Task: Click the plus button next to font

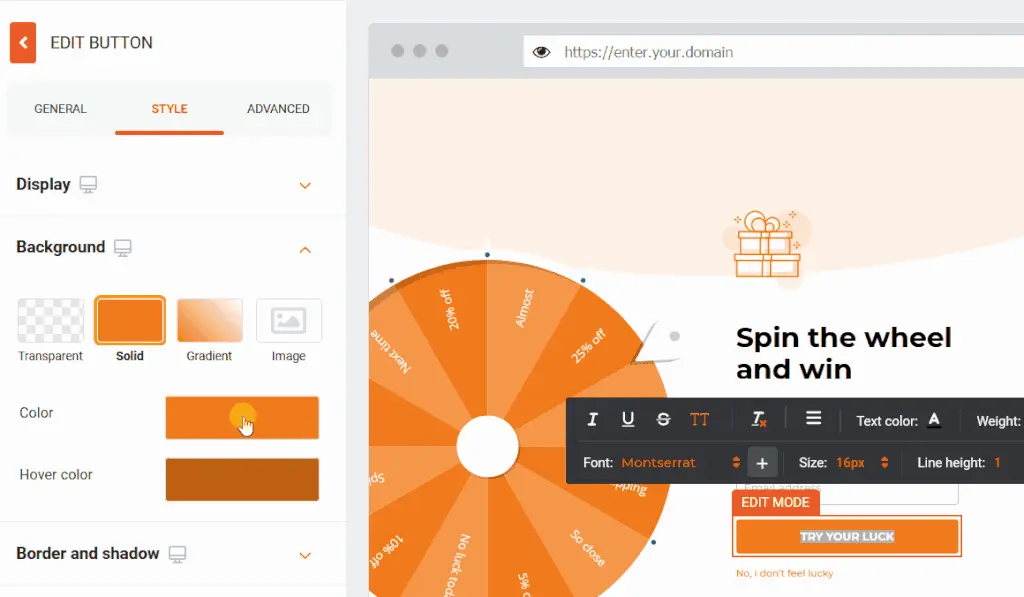Action: 762,463
